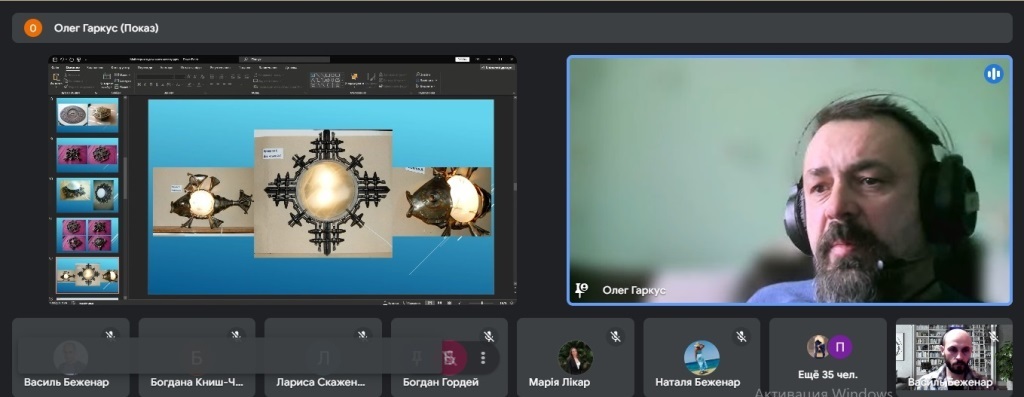The height and width of the screenshot is (397, 1024).
Task: Click the PowerPoint zoom slider in the status bar
Action: tap(481, 303)
